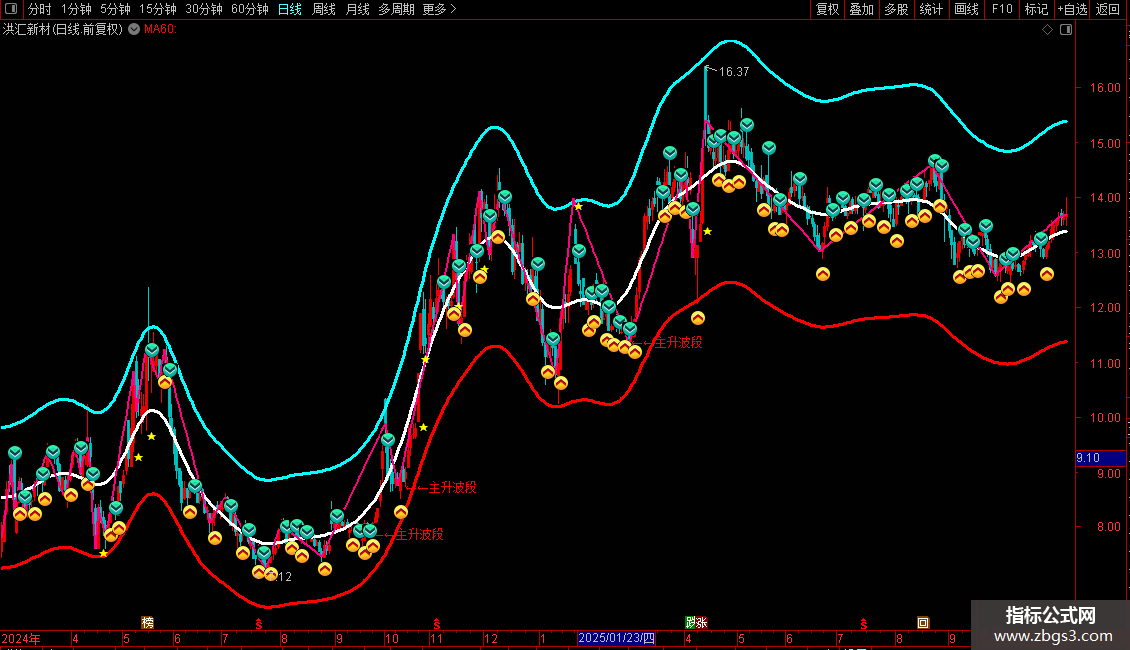Select the 60分钟 period tab
The width and height of the screenshot is (1130, 650).
tap(249, 9)
